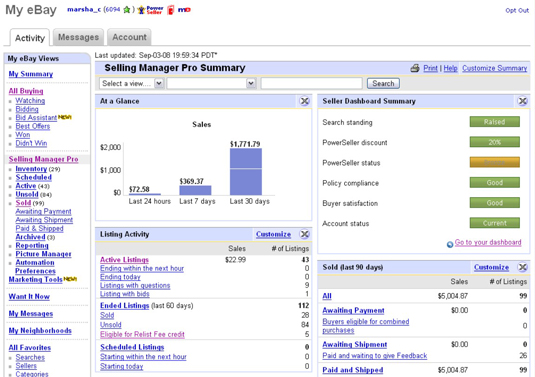Switch to the Messages tab
Image resolution: width=535 pixels, height=377 pixels.
(x=78, y=37)
